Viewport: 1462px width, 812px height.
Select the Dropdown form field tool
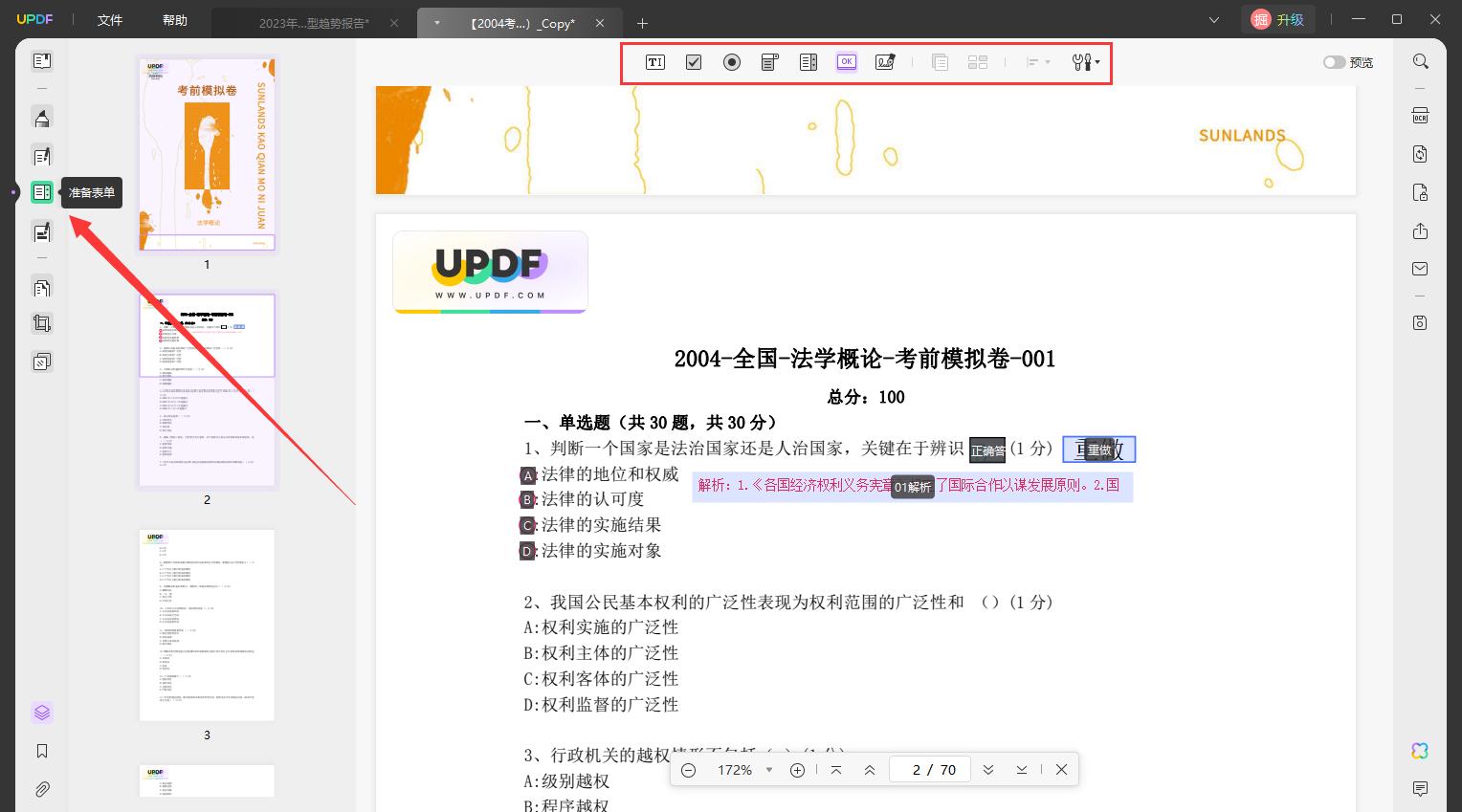770,62
